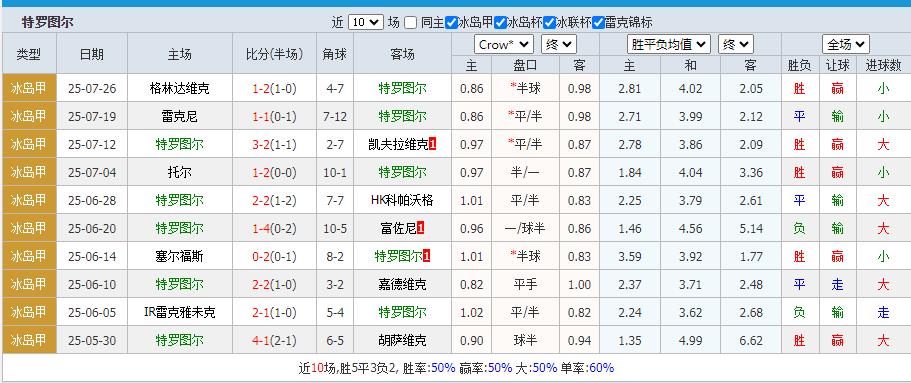Click the red card badge beside 凯夫拉维克
The image size is (911, 383).
[432, 145]
